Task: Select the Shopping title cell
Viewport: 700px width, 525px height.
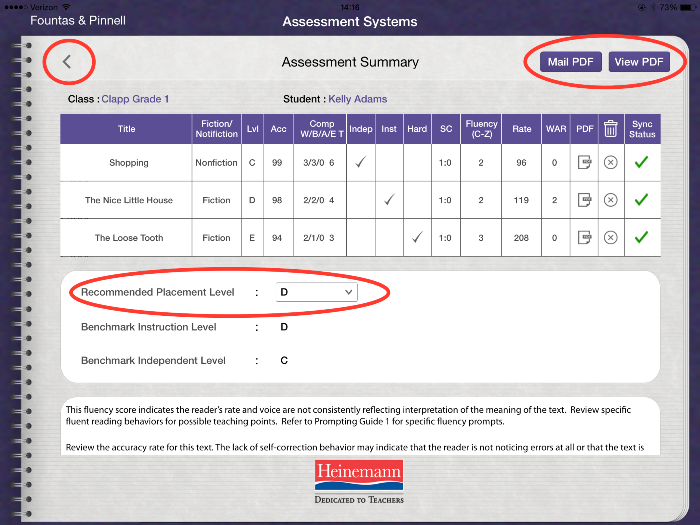Action: (126, 162)
